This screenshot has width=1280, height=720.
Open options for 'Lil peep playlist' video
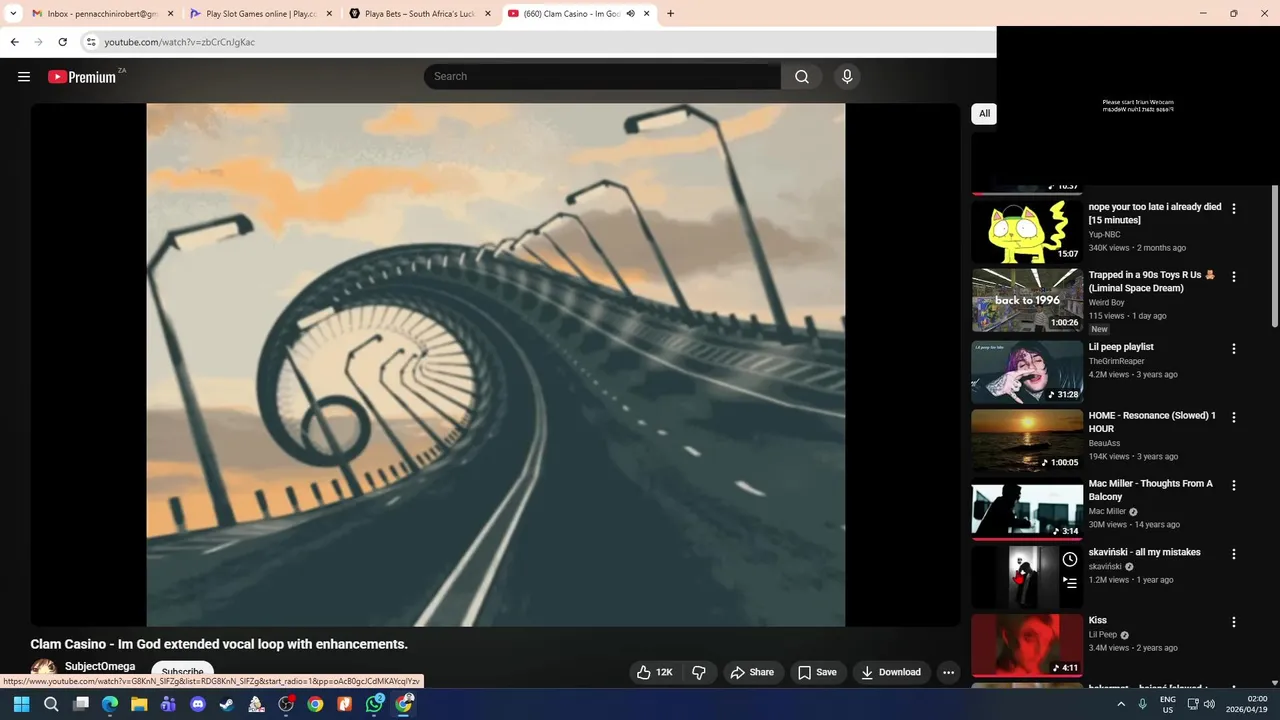(1233, 349)
